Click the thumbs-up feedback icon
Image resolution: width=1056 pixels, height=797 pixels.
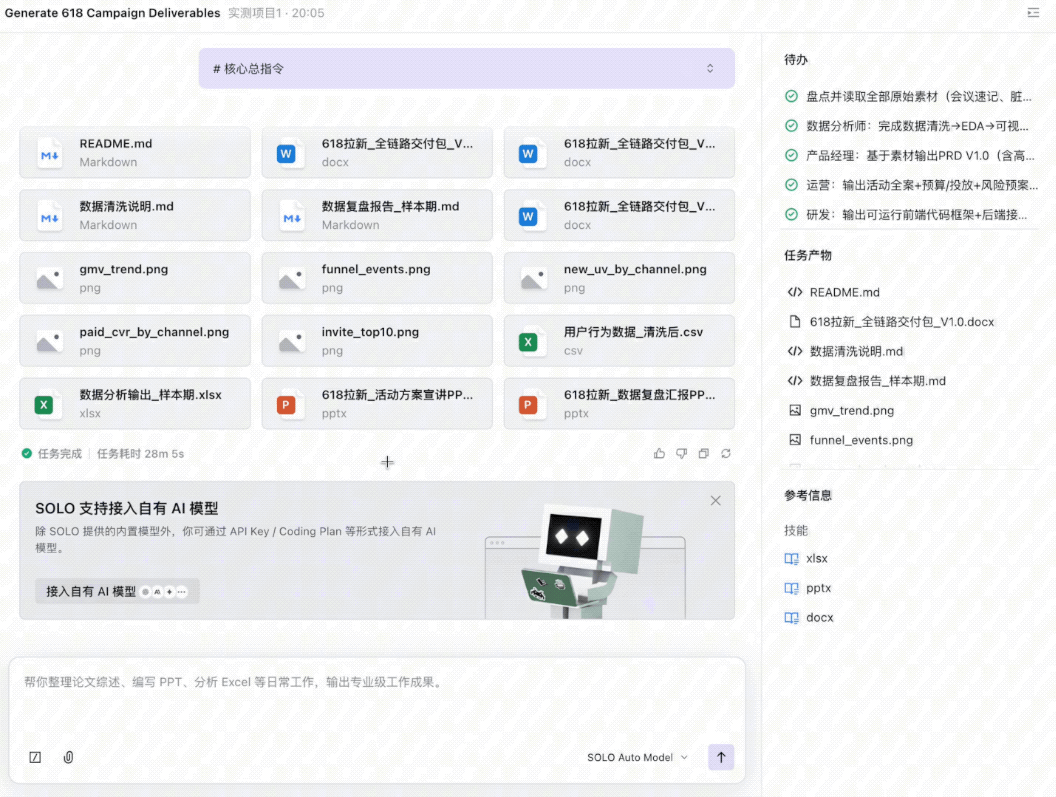(x=659, y=454)
